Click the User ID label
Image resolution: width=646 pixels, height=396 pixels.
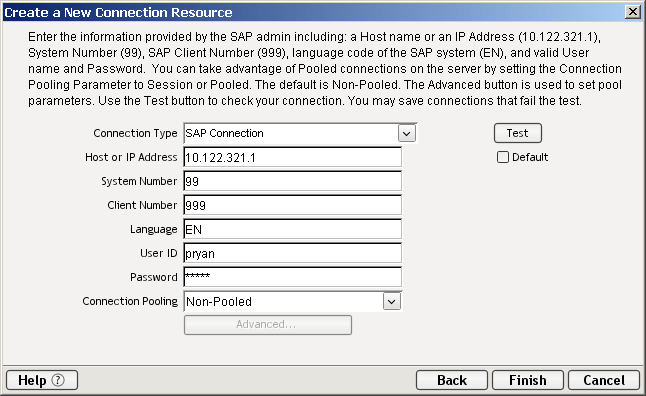(x=159, y=253)
